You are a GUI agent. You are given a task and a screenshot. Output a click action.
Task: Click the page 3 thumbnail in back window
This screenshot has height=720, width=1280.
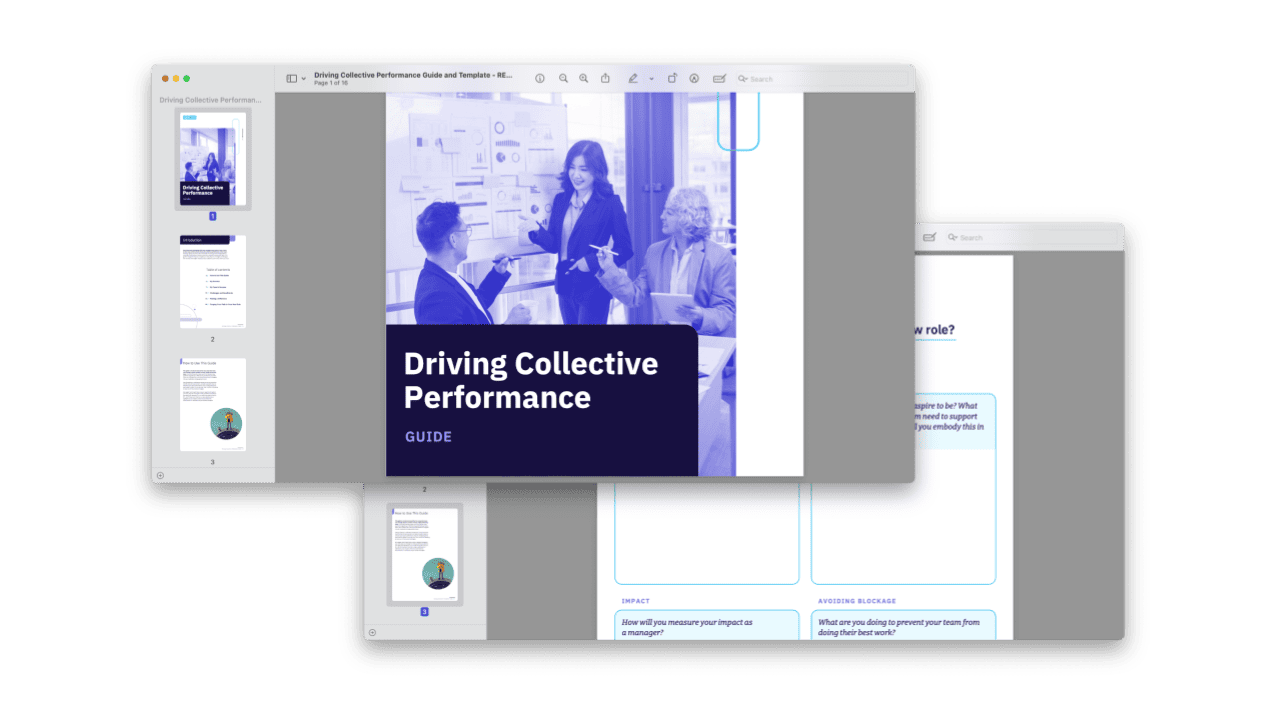(x=424, y=554)
